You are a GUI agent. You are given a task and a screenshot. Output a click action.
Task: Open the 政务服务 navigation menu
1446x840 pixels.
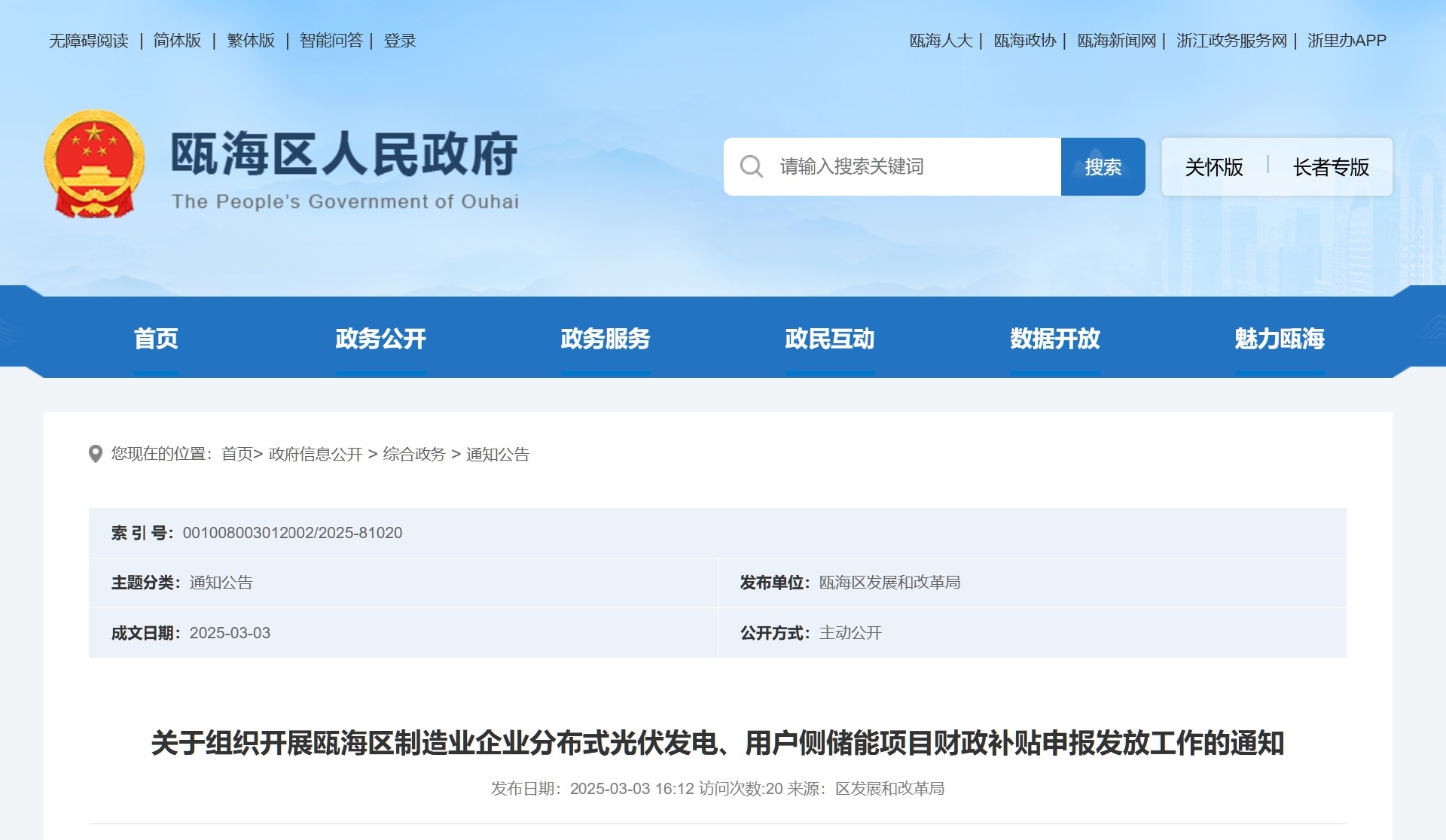(605, 339)
